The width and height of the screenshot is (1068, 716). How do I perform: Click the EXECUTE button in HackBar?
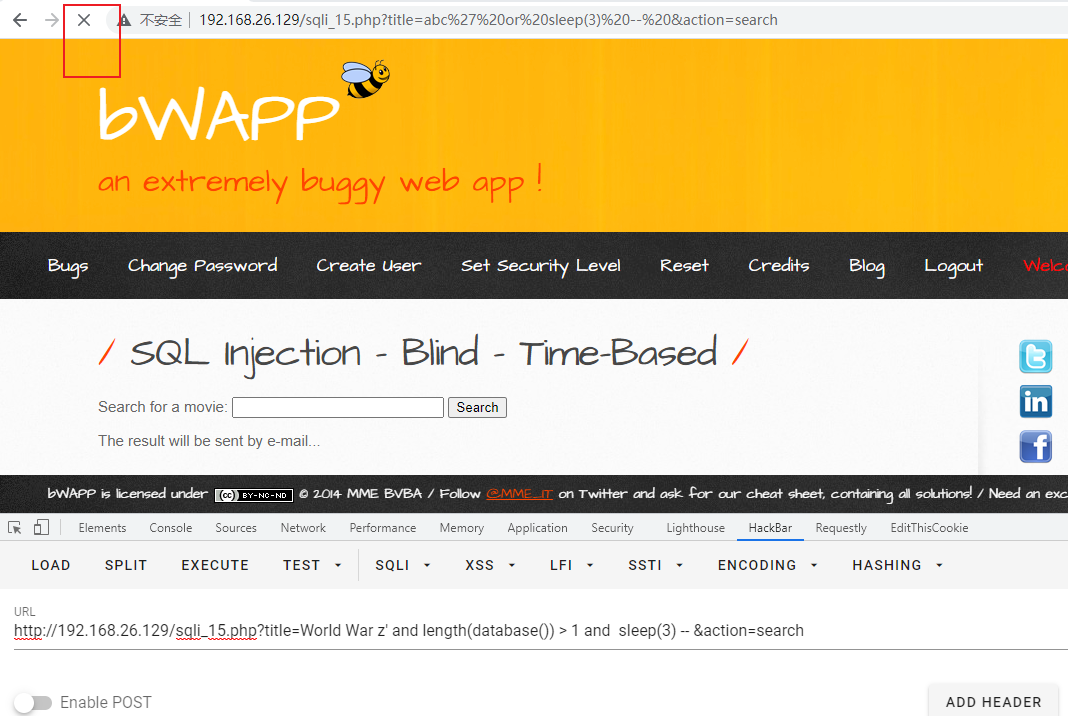point(215,565)
